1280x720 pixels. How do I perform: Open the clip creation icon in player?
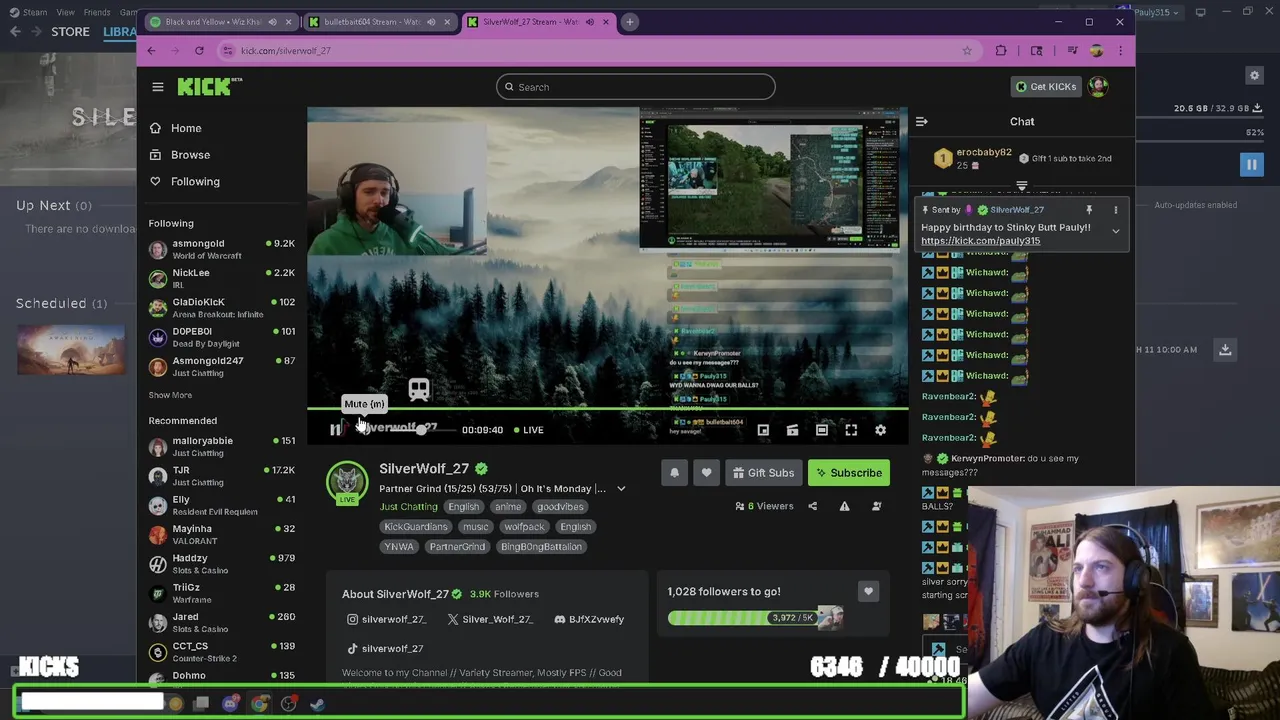coord(792,430)
